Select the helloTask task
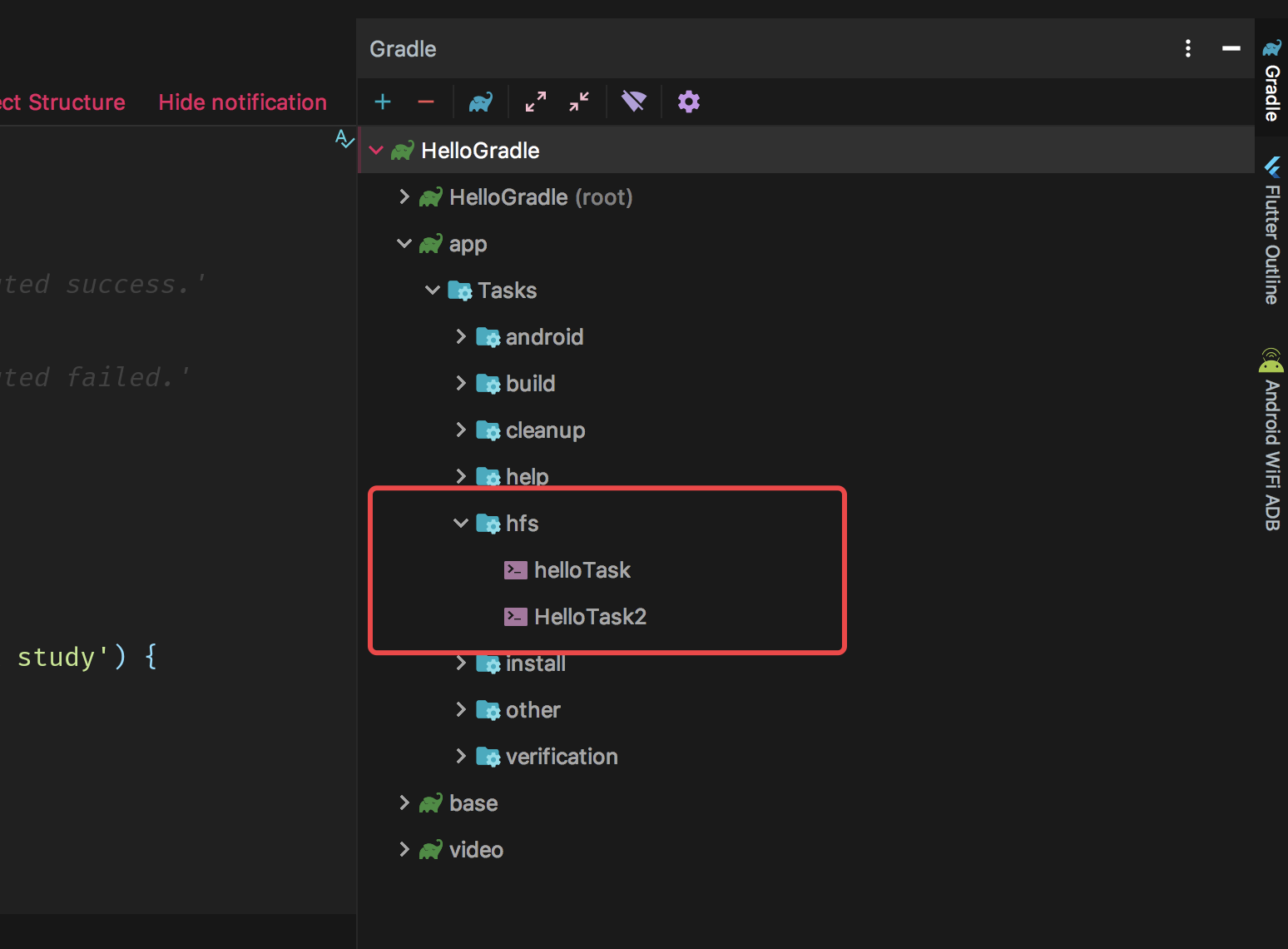The height and width of the screenshot is (949, 1288). pos(582,570)
